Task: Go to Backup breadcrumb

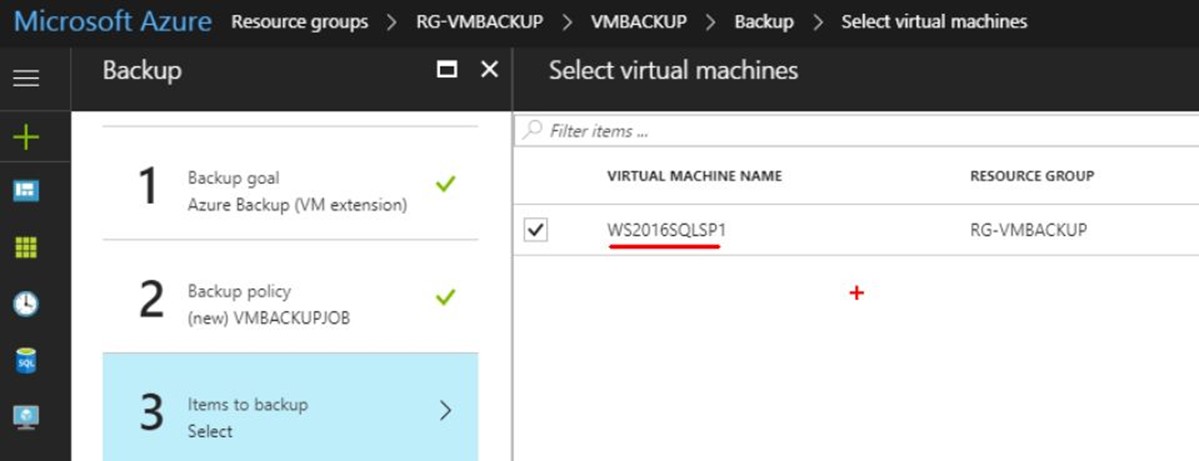Action: (x=765, y=21)
